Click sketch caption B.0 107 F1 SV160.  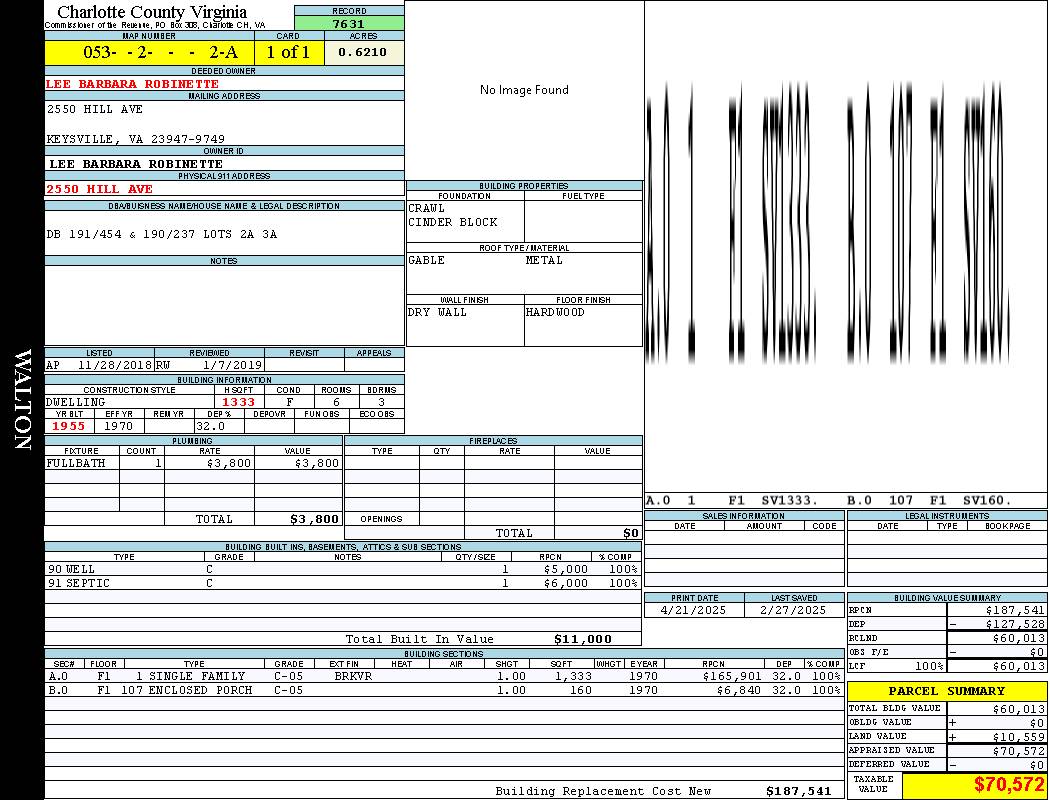929,500
